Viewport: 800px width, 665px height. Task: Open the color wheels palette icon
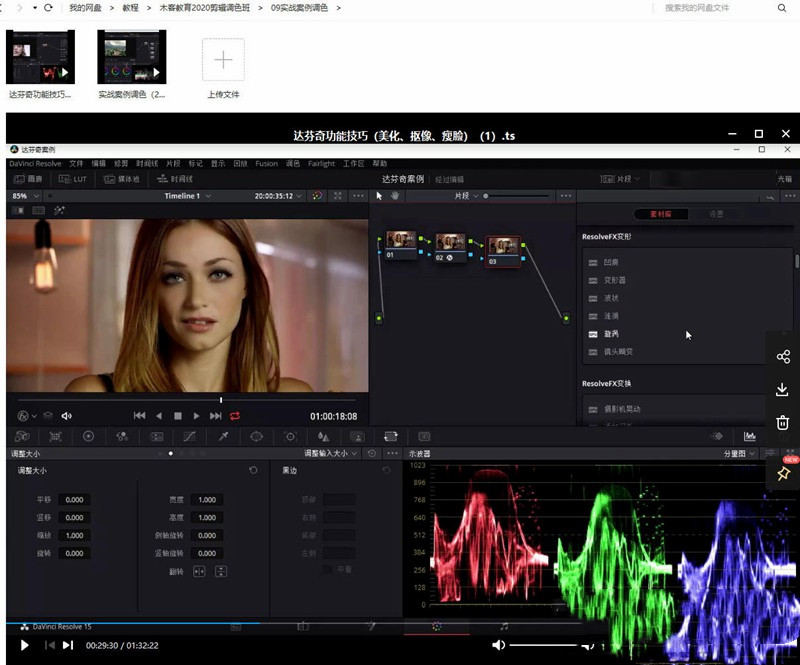pyautogui.click(x=88, y=436)
